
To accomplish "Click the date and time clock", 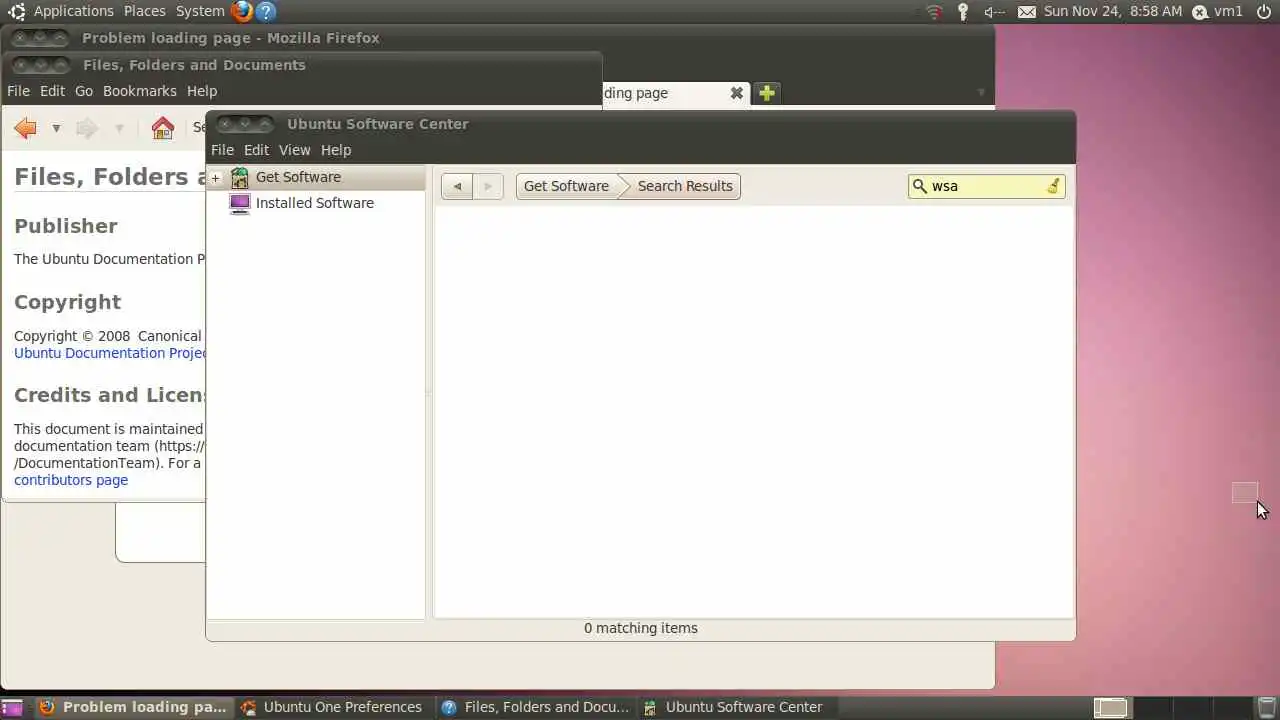I will (1112, 11).
